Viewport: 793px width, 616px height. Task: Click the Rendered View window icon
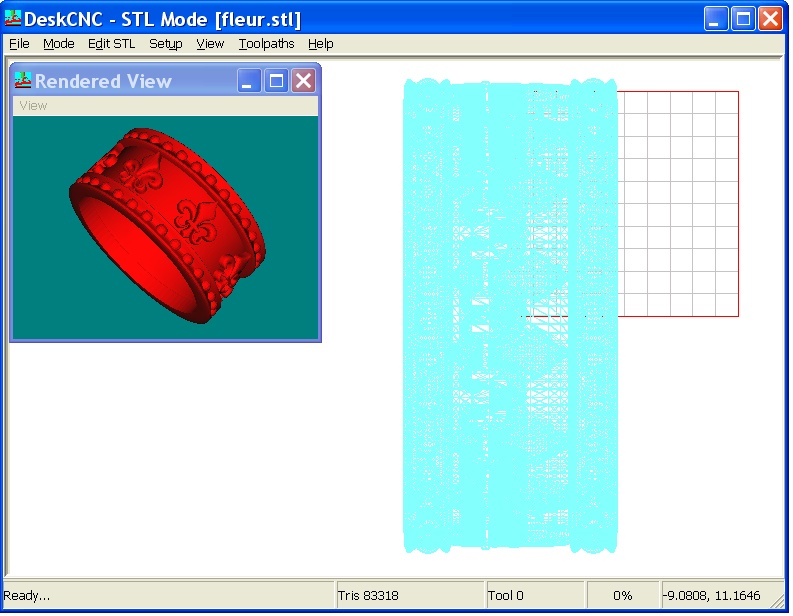pos(23,81)
